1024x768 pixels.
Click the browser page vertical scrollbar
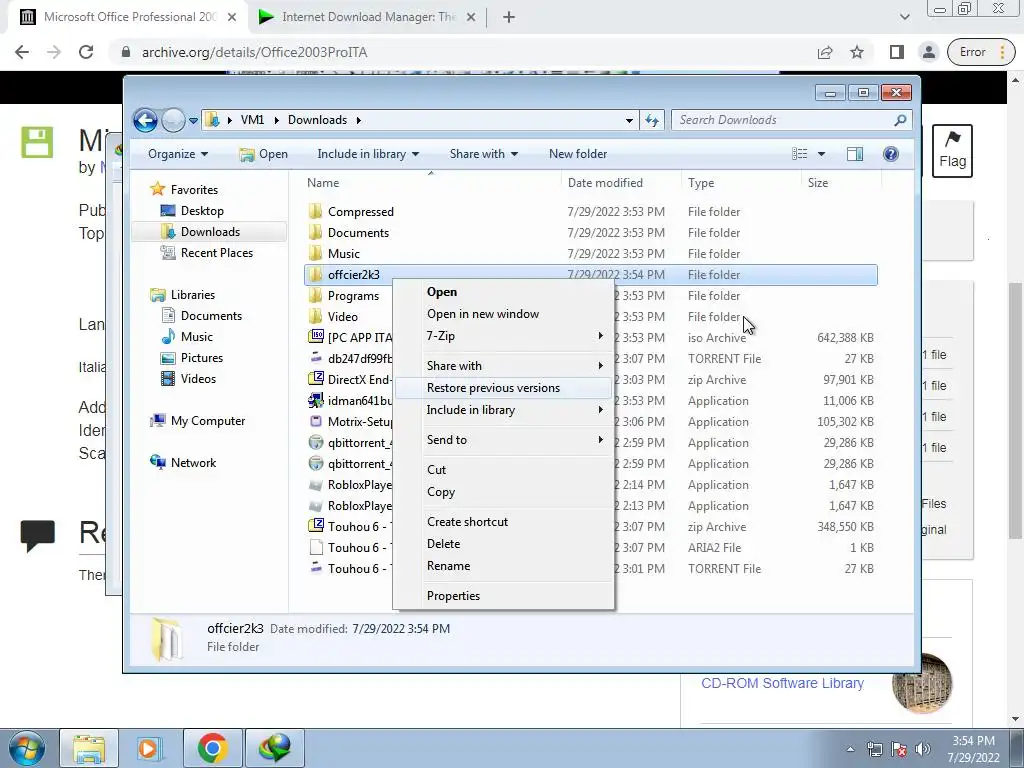pyautogui.click(x=1016, y=410)
